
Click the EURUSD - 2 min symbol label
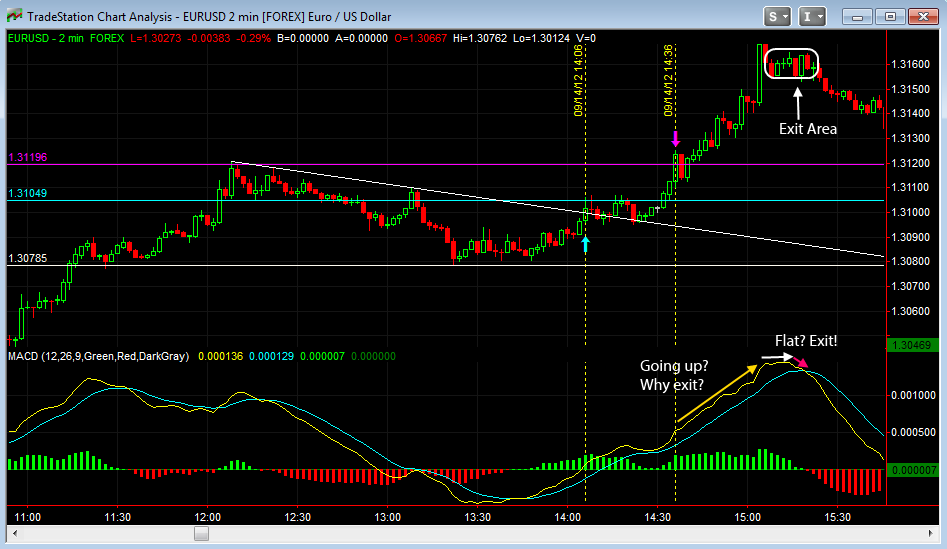pos(46,38)
